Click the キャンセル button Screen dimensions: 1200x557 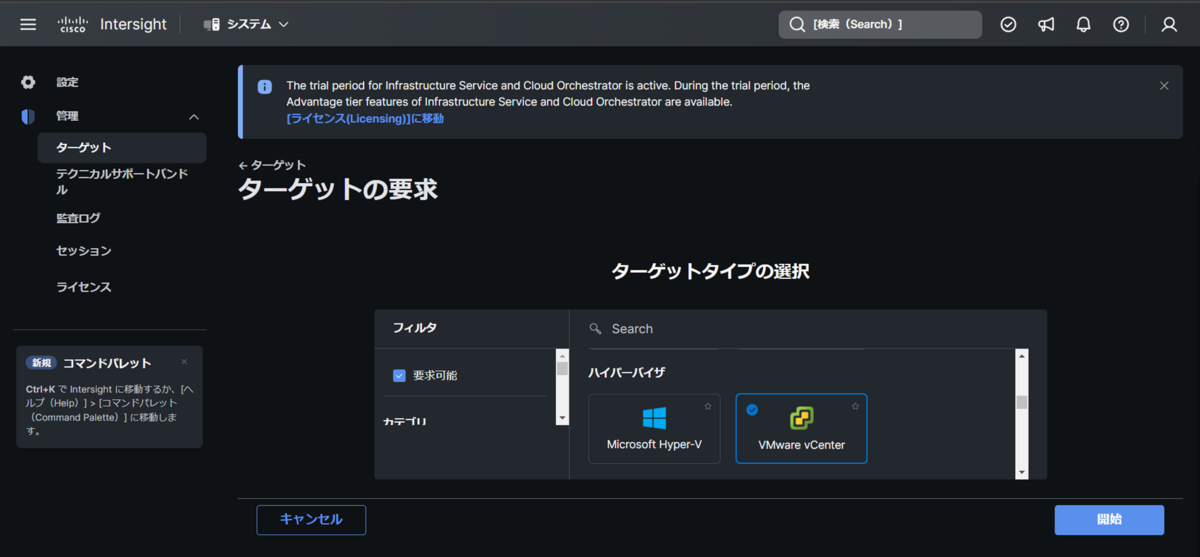311,520
